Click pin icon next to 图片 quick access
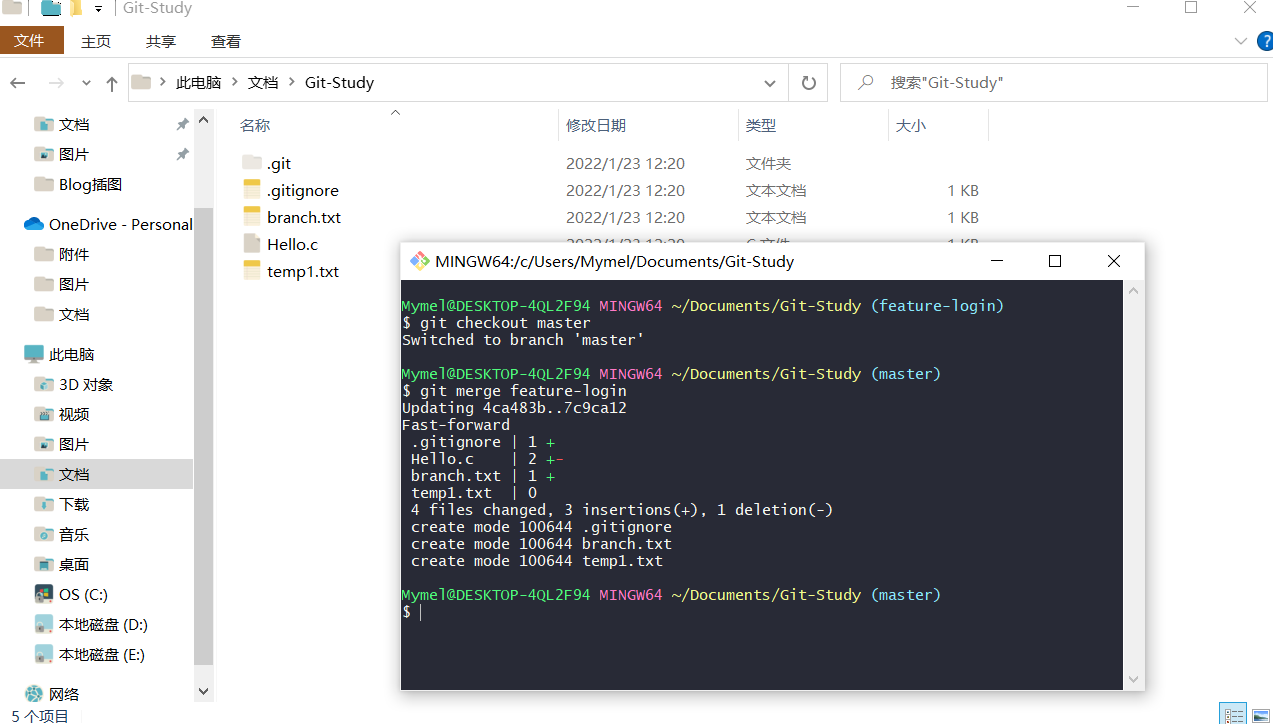The width and height of the screenshot is (1273, 724). pyautogui.click(x=182, y=154)
